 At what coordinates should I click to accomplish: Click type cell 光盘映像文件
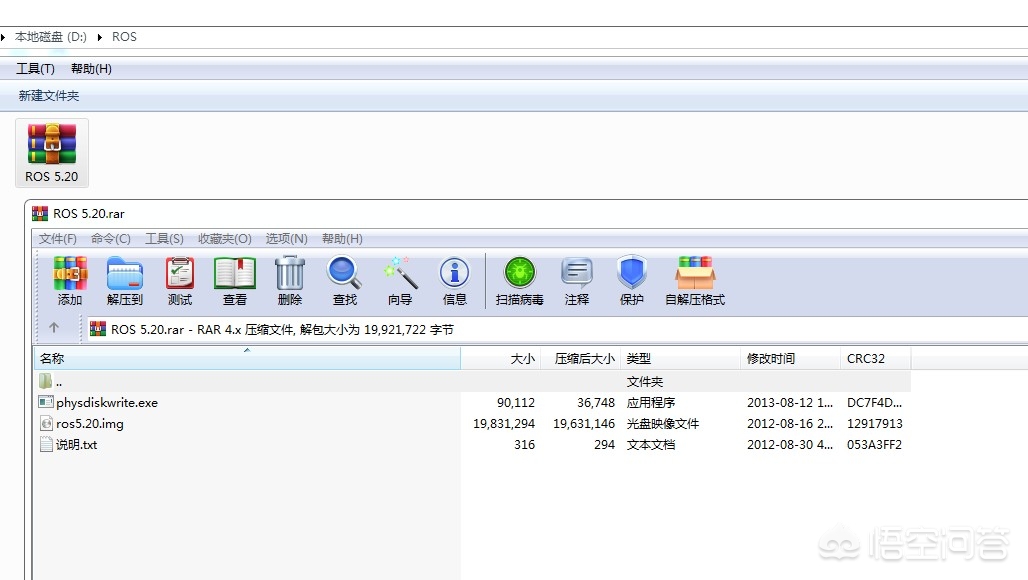(662, 423)
